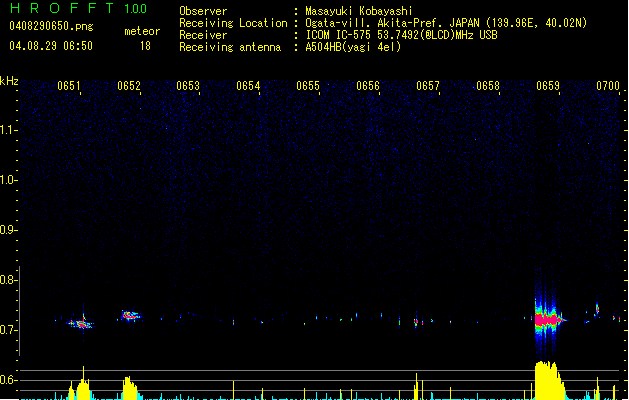
Task: Click the 0656 time marker
Action: pos(368,86)
